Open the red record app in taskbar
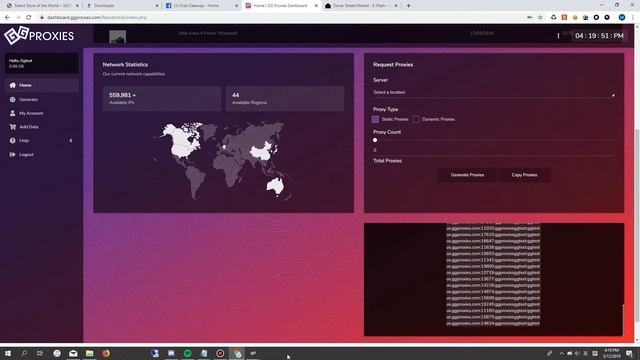The image size is (640, 360). [220, 353]
